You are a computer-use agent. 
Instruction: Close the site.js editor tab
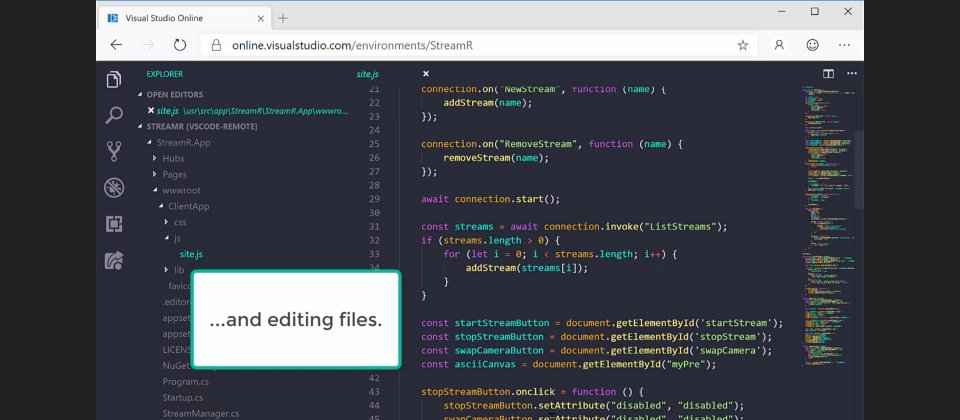(x=426, y=73)
